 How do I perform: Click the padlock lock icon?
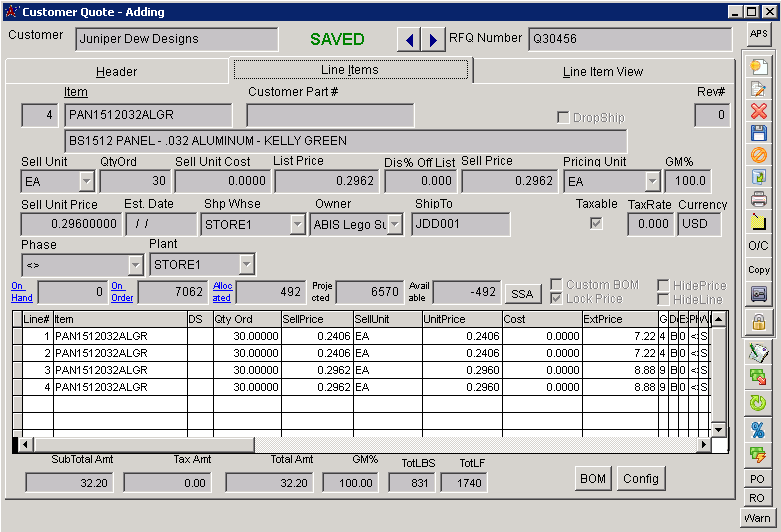click(x=758, y=321)
